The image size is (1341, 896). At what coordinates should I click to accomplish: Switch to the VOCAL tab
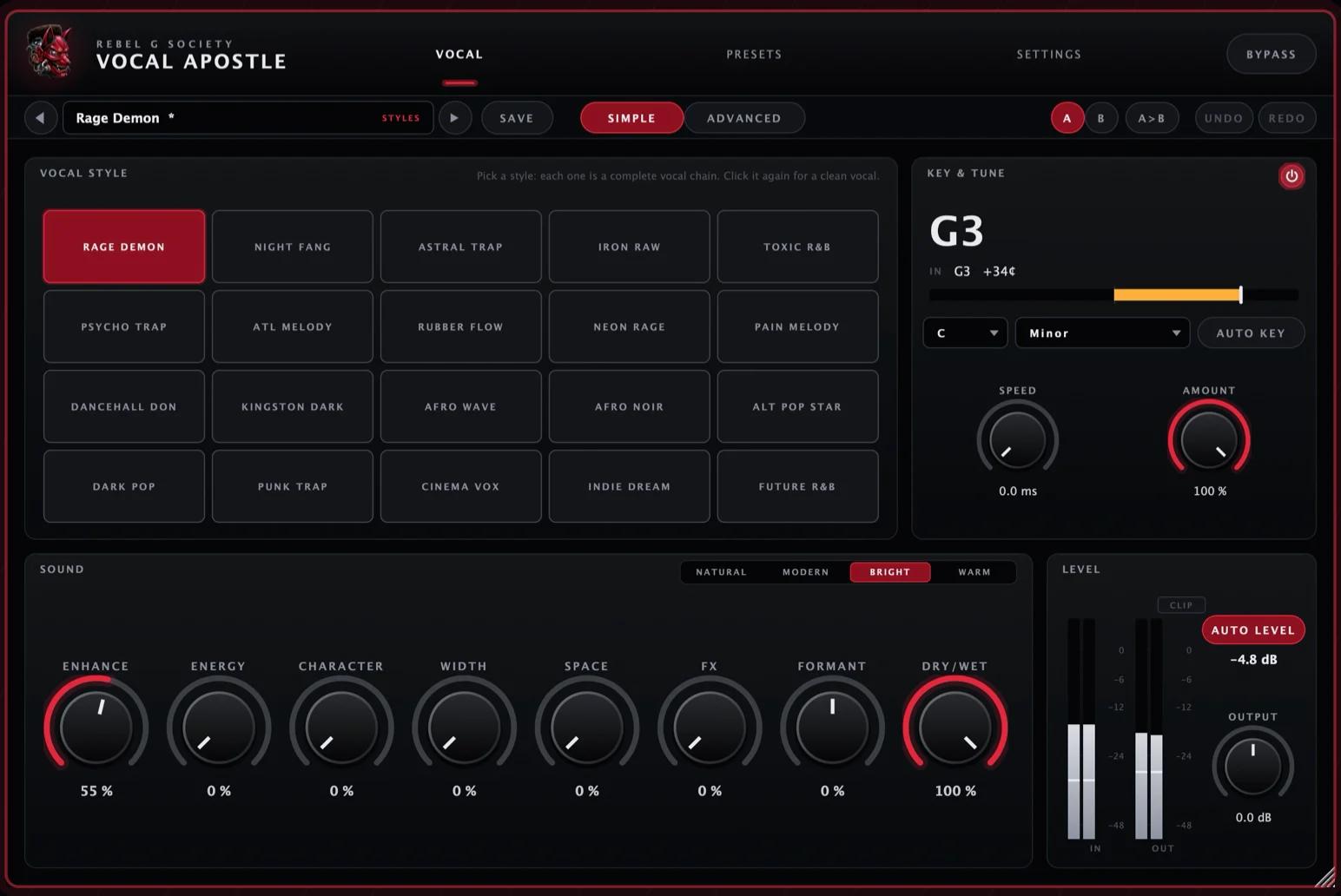coord(459,54)
